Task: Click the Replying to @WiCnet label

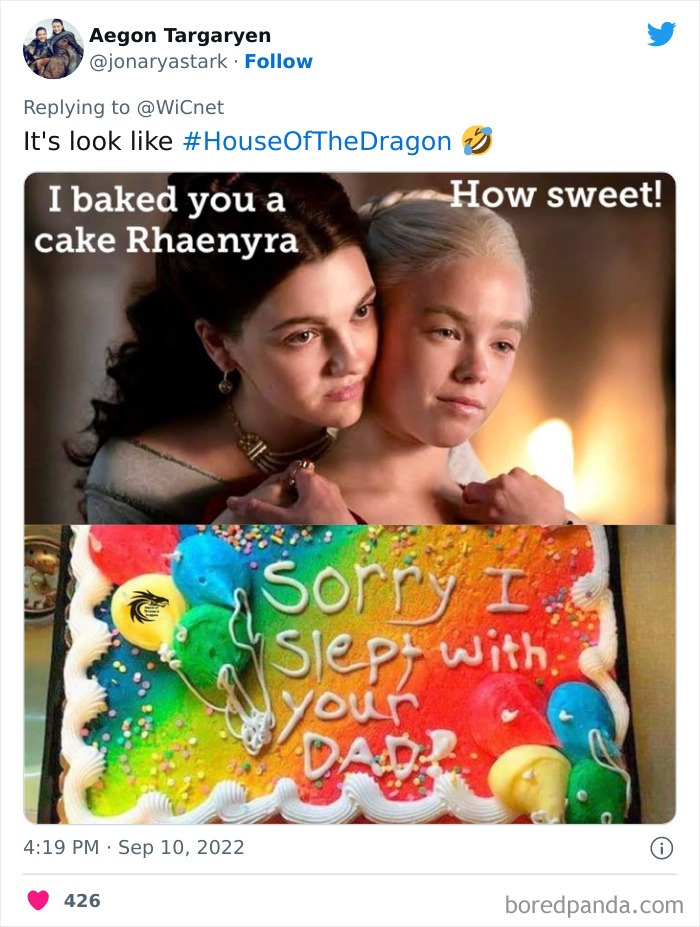Action: point(123,107)
